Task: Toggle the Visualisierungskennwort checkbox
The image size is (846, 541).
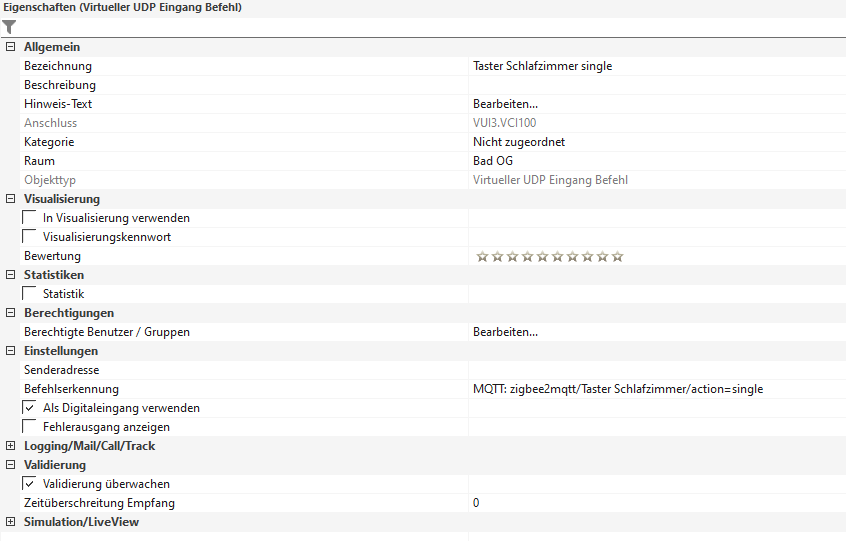Action: pos(29,237)
